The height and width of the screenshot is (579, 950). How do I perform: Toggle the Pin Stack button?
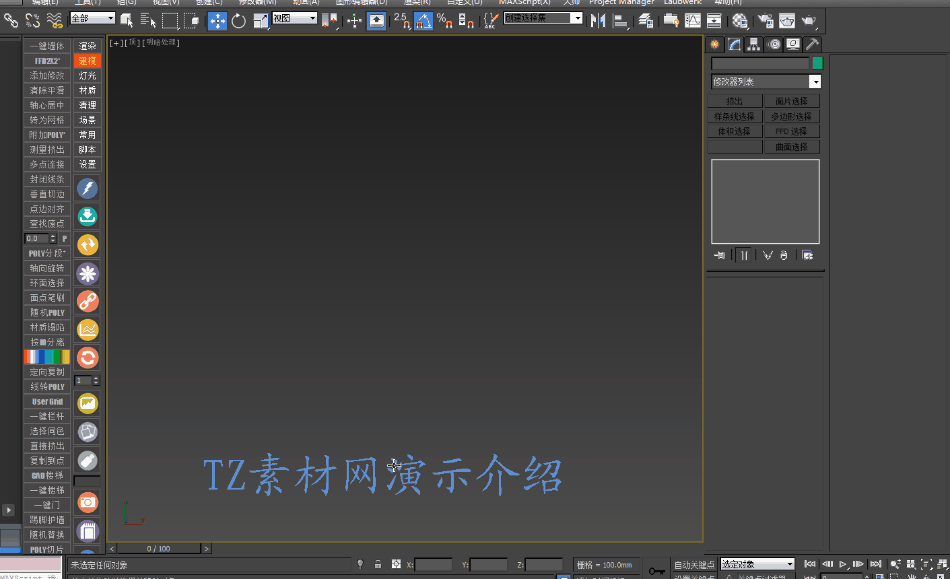[719, 255]
